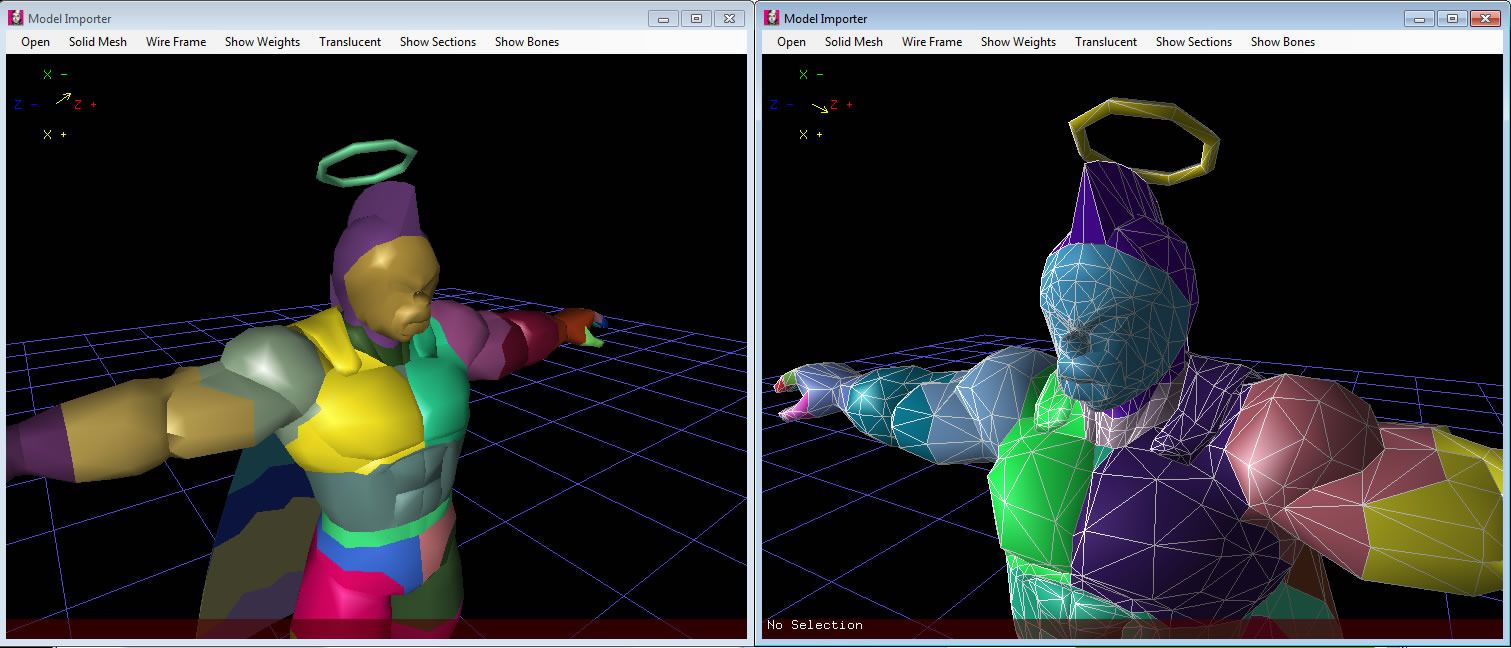Click Open in the right window menu
The height and width of the screenshot is (648, 1511).
791,42
